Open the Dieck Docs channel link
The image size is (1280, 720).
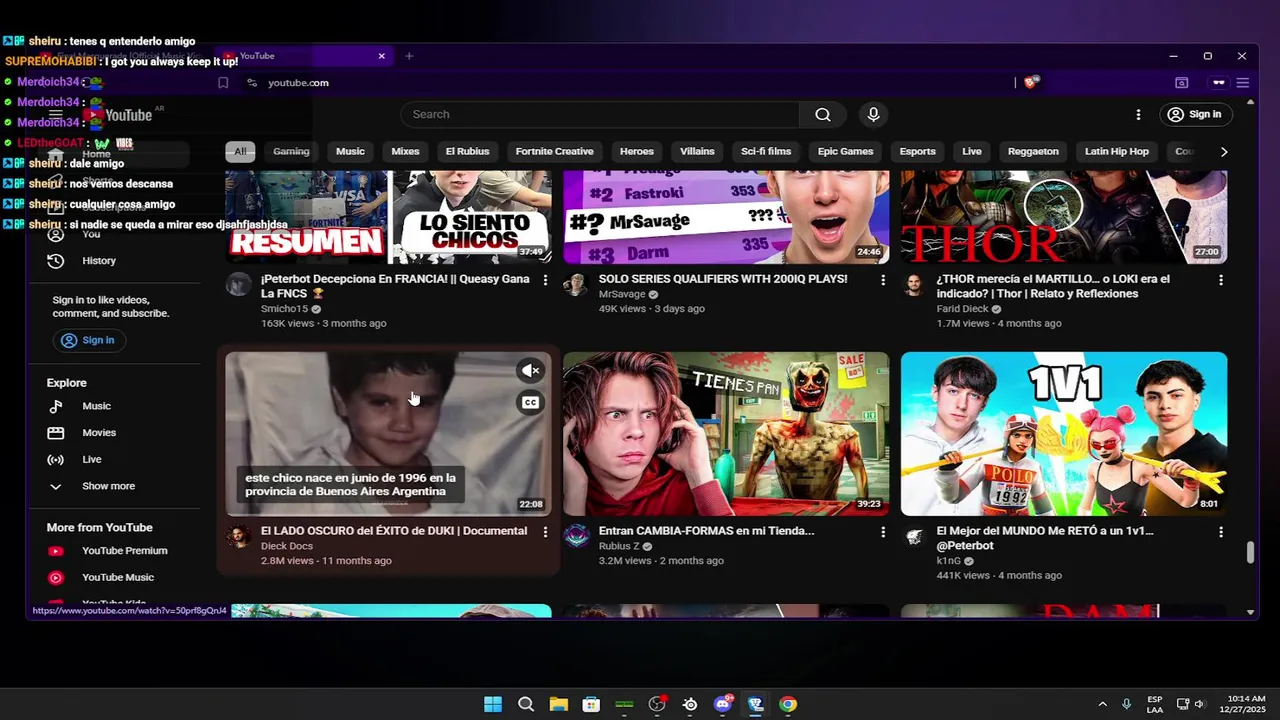(x=287, y=546)
